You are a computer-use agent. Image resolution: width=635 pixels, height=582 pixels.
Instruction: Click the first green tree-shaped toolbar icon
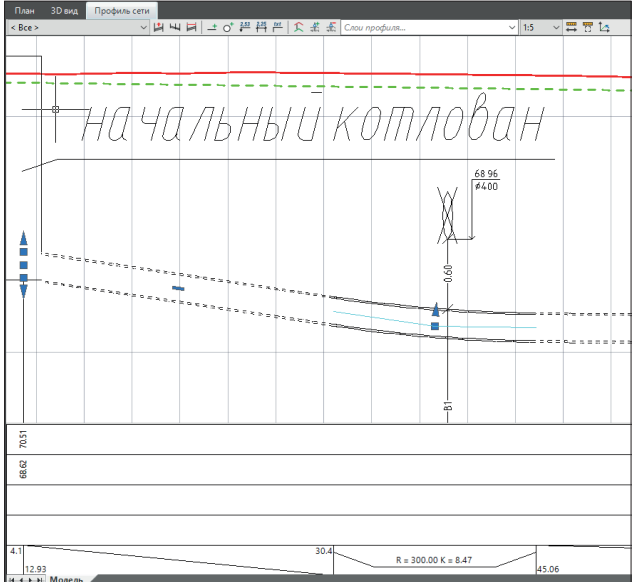(297, 28)
